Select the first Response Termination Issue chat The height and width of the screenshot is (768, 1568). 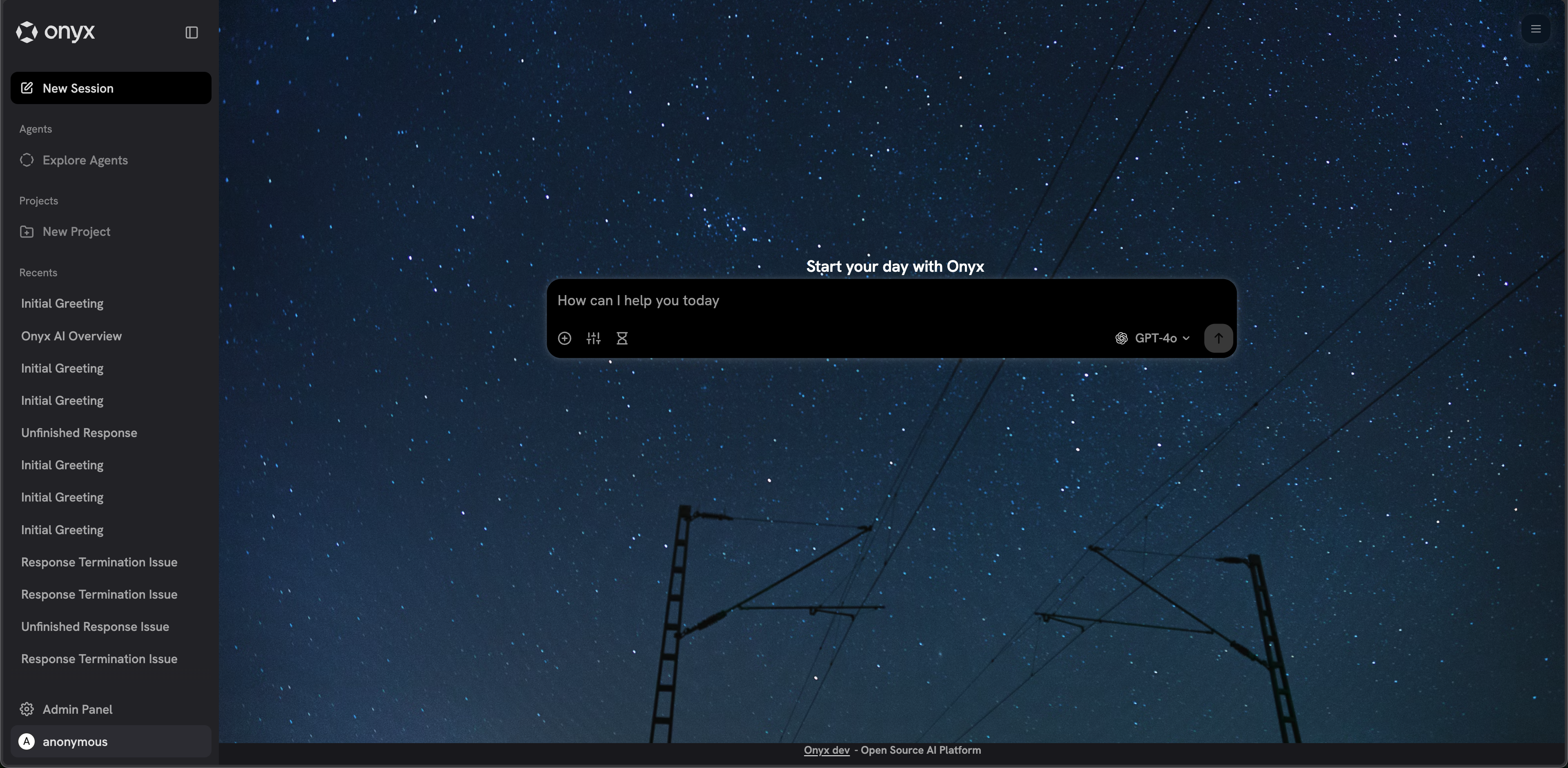click(x=98, y=562)
